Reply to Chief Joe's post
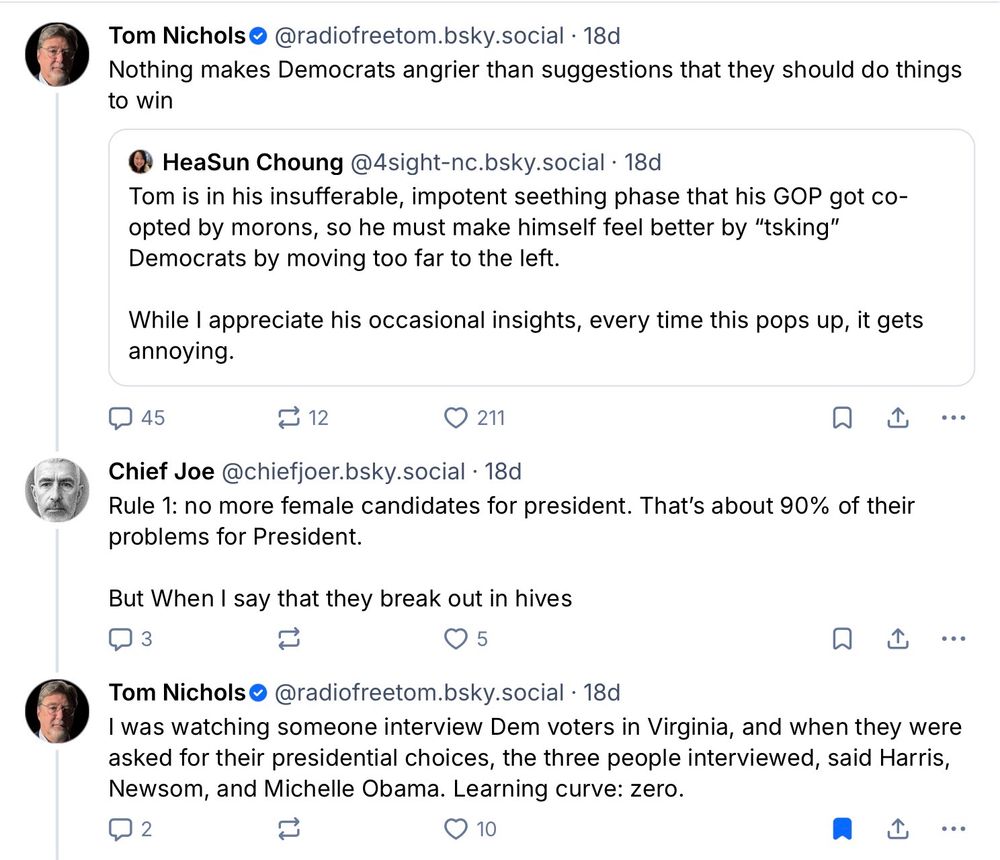 tap(121, 638)
